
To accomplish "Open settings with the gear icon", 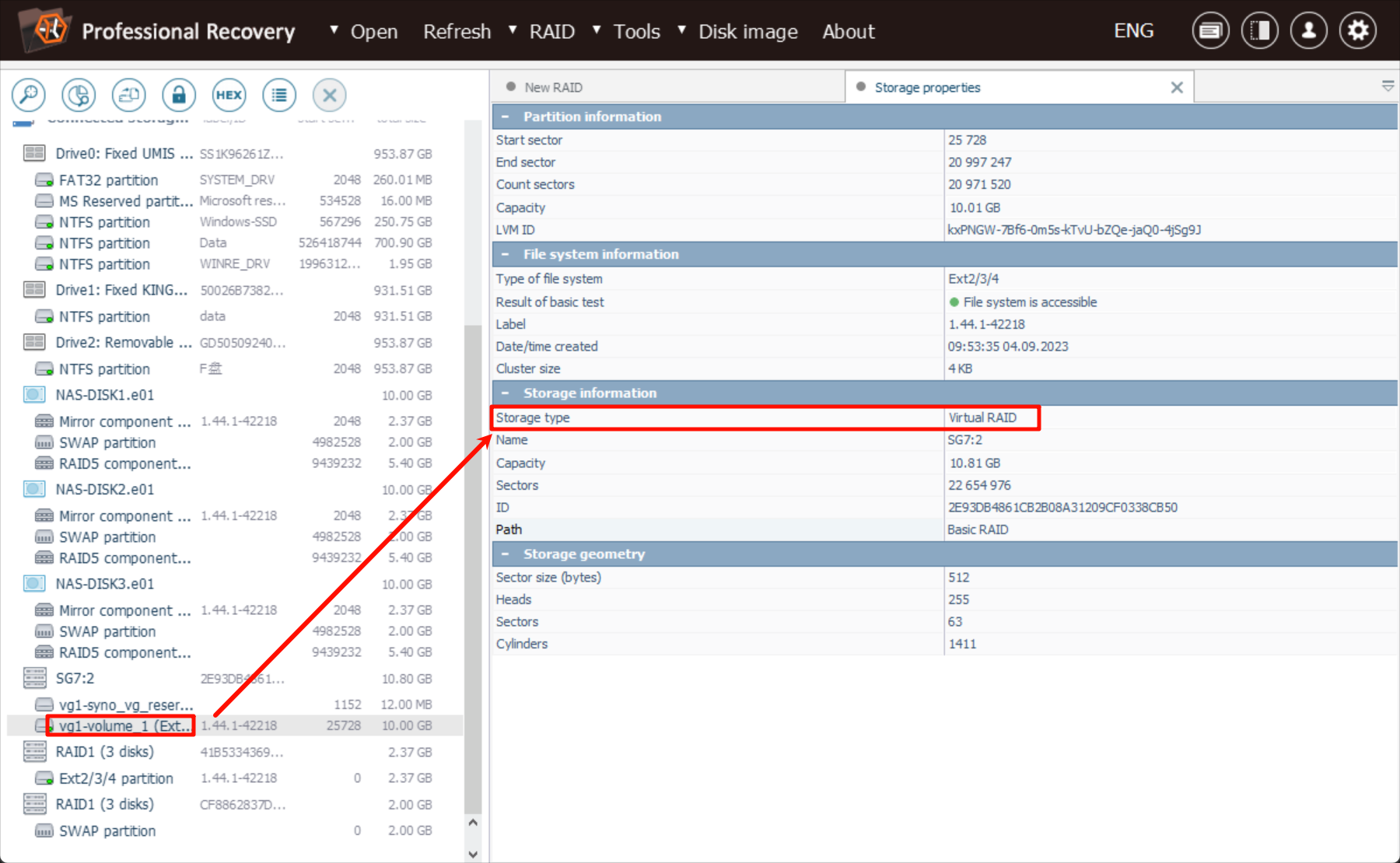I will [1357, 31].
